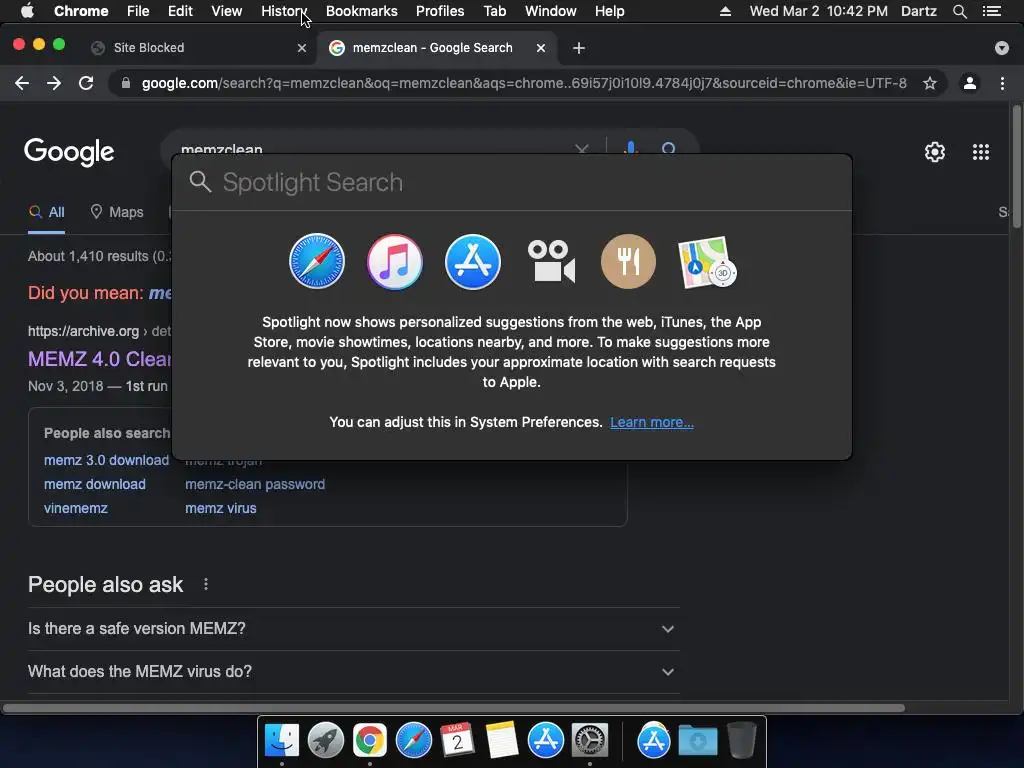Go forward with the Chrome forward arrow
The width and height of the screenshot is (1024, 768).
(54, 83)
